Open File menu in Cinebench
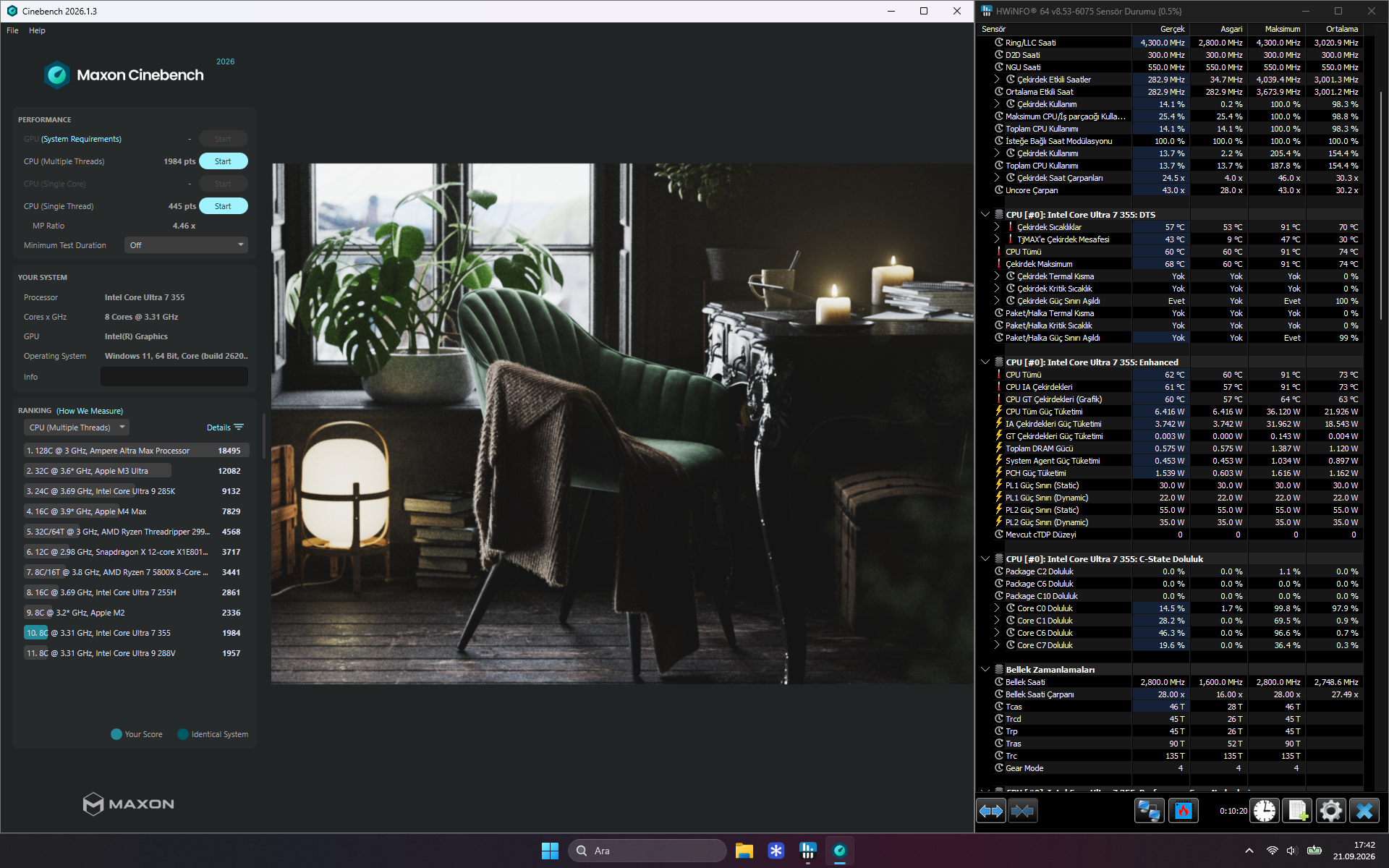 tap(12, 30)
